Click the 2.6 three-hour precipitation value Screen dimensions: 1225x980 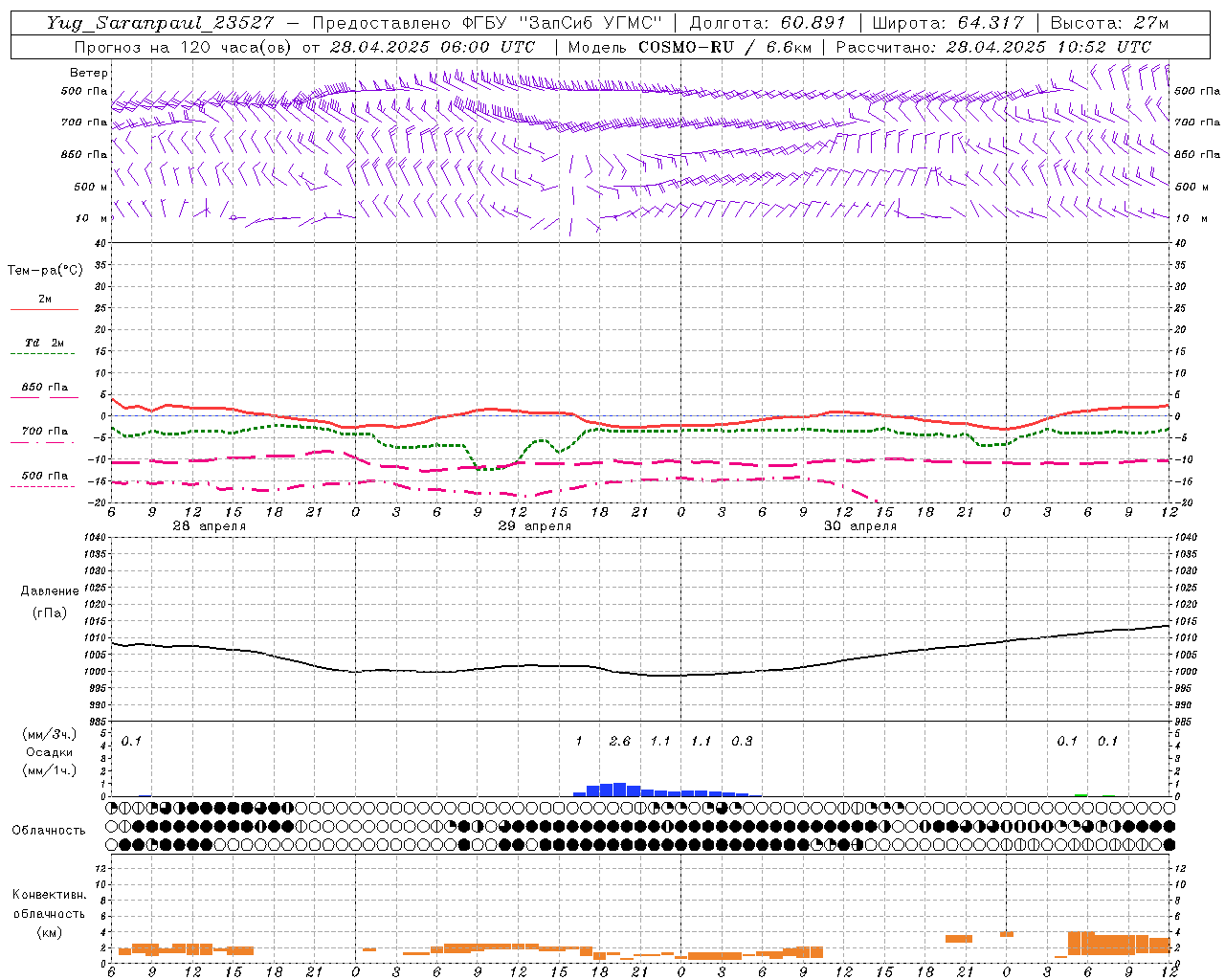click(x=620, y=741)
